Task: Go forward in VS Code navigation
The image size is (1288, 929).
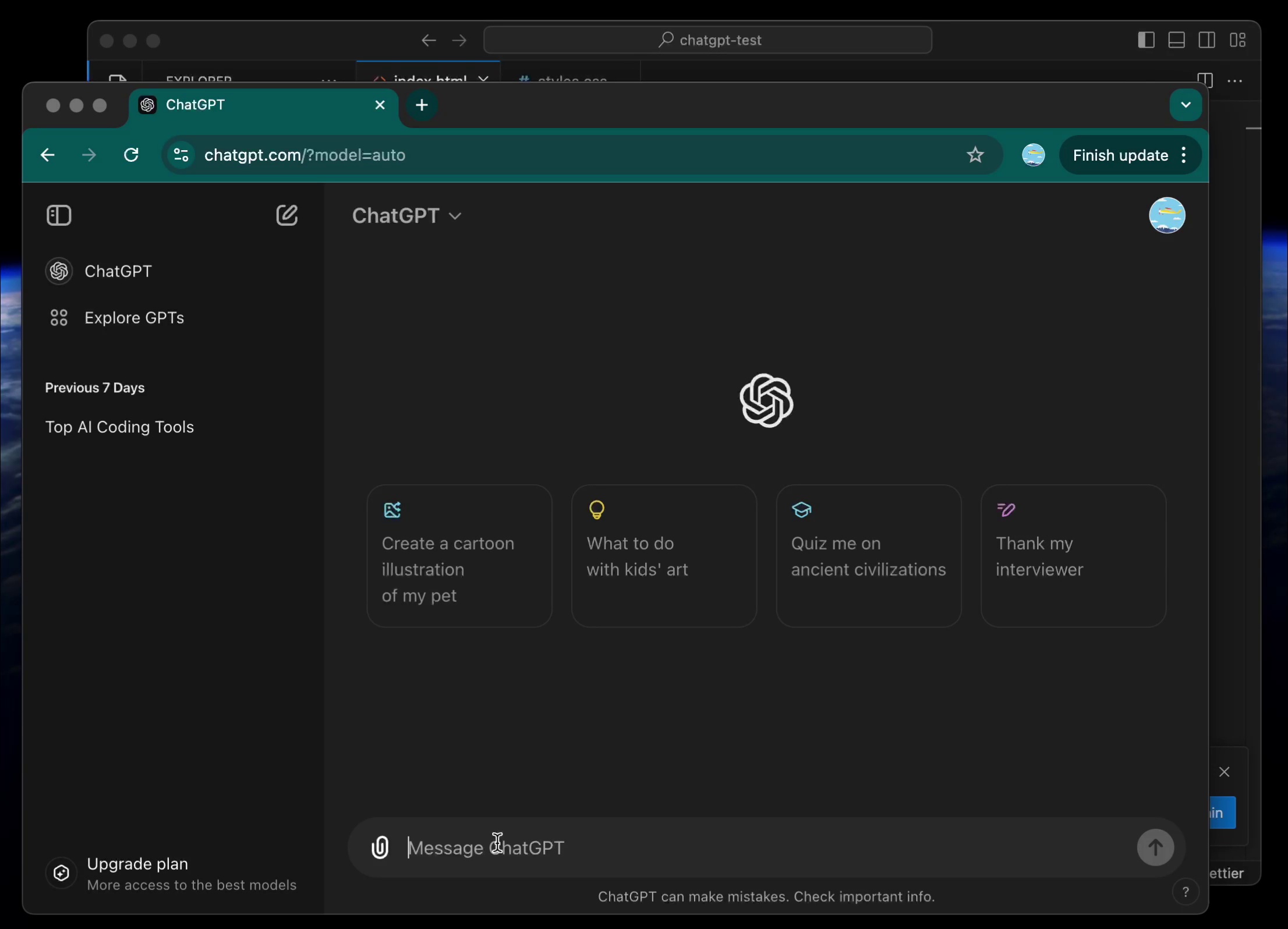Action: point(459,40)
